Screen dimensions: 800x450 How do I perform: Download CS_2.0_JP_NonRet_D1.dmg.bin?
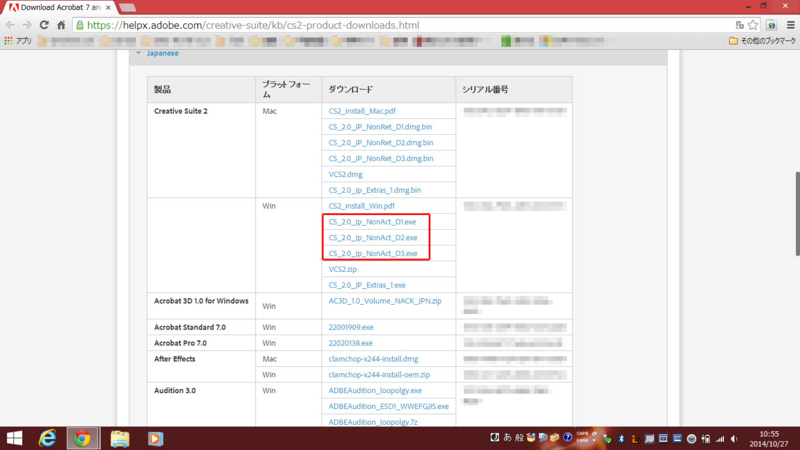coord(380,127)
